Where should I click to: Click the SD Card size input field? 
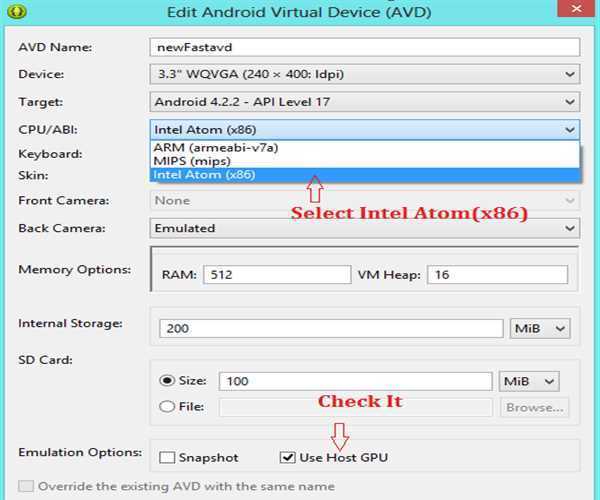[x=356, y=381]
